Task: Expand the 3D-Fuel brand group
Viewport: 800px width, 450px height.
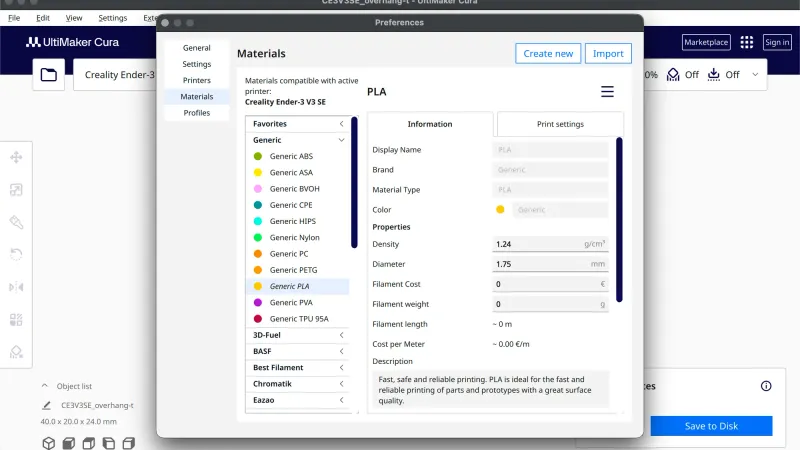Action: [x=297, y=335]
